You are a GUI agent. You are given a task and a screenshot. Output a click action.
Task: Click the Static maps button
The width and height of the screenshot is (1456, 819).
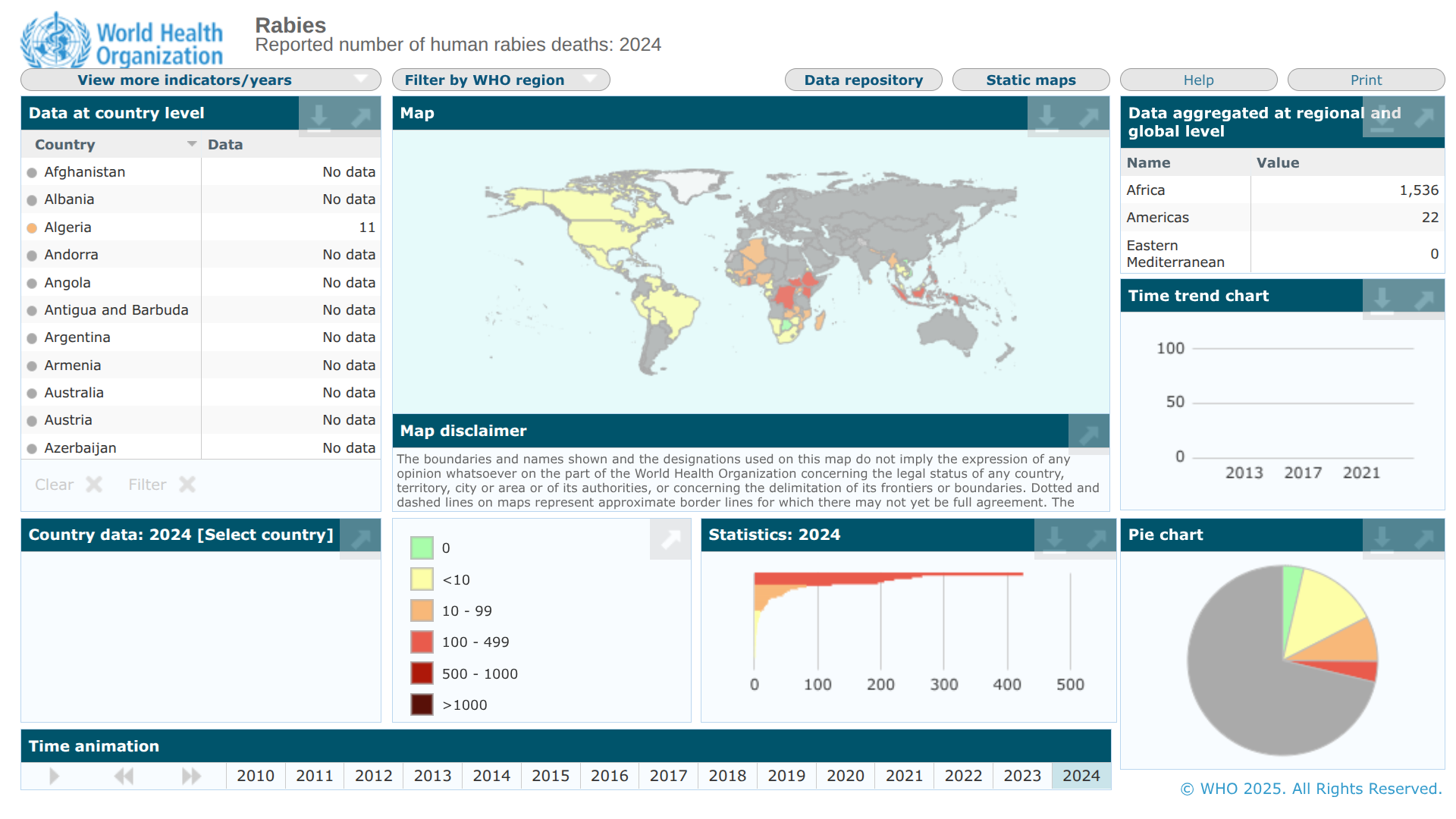point(1031,80)
